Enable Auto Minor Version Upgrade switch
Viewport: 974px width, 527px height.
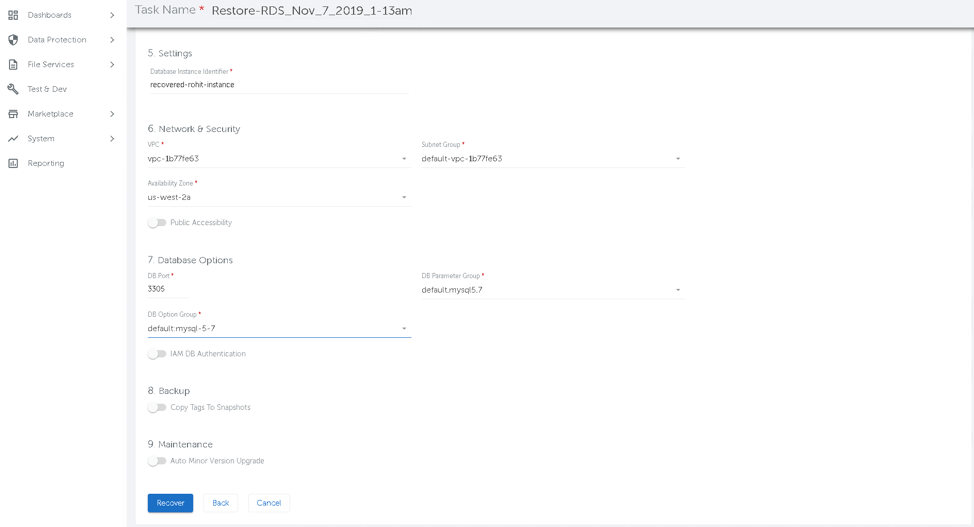point(157,461)
